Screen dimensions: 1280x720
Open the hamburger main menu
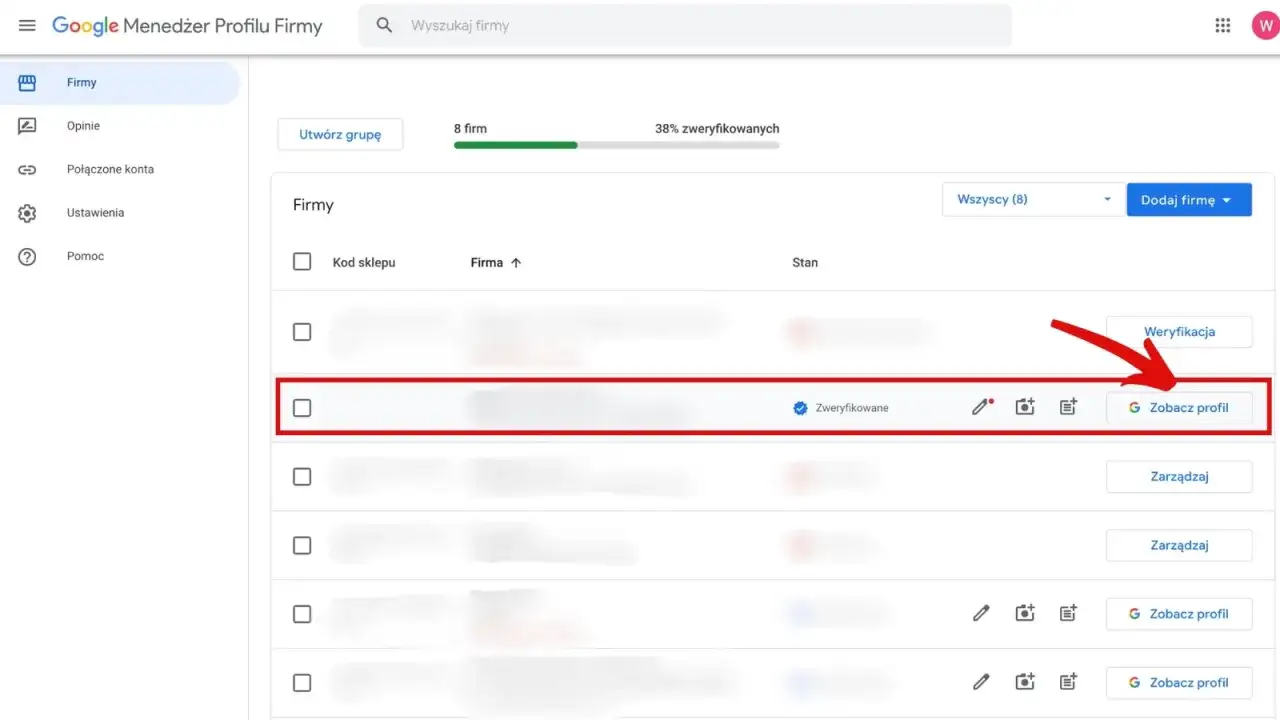click(x=27, y=26)
